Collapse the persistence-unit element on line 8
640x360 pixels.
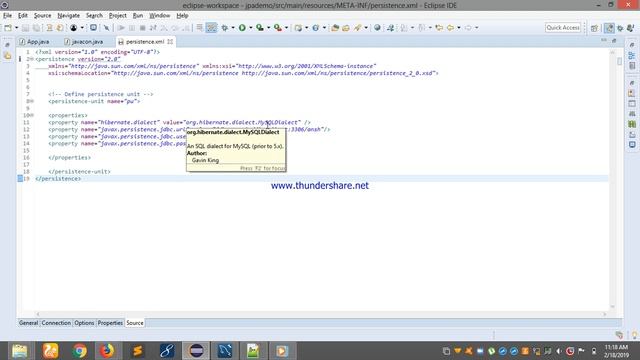(31, 101)
